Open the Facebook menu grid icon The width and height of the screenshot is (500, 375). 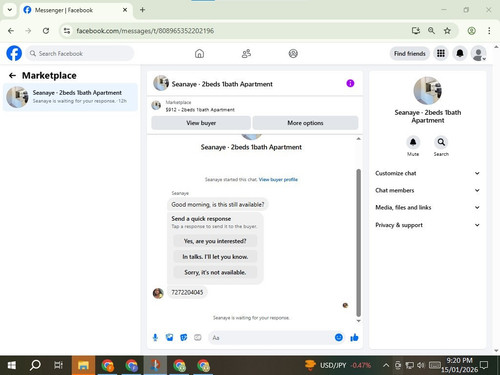click(441, 53)
